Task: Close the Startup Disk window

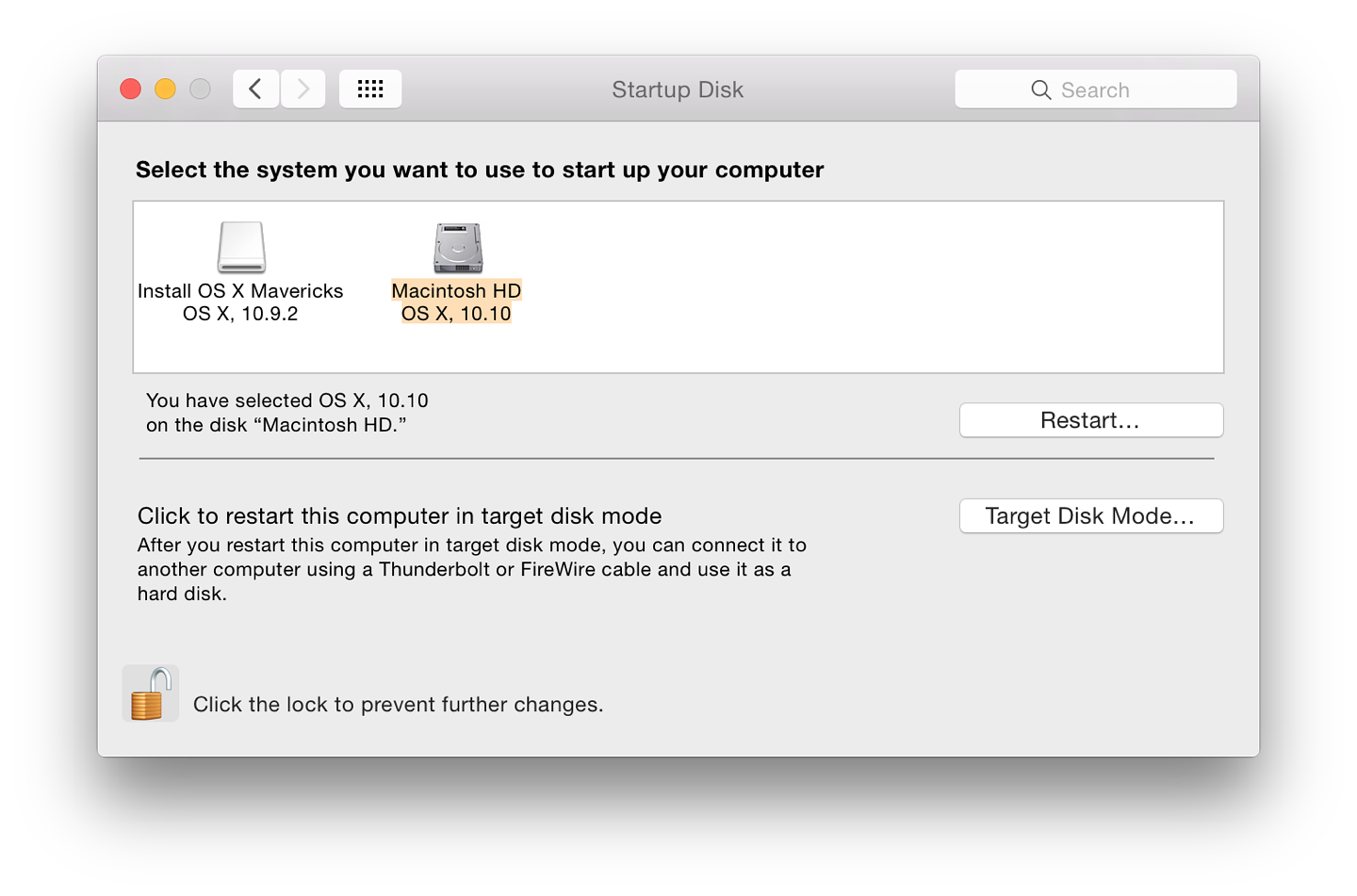Action: [x=131, y=90]
